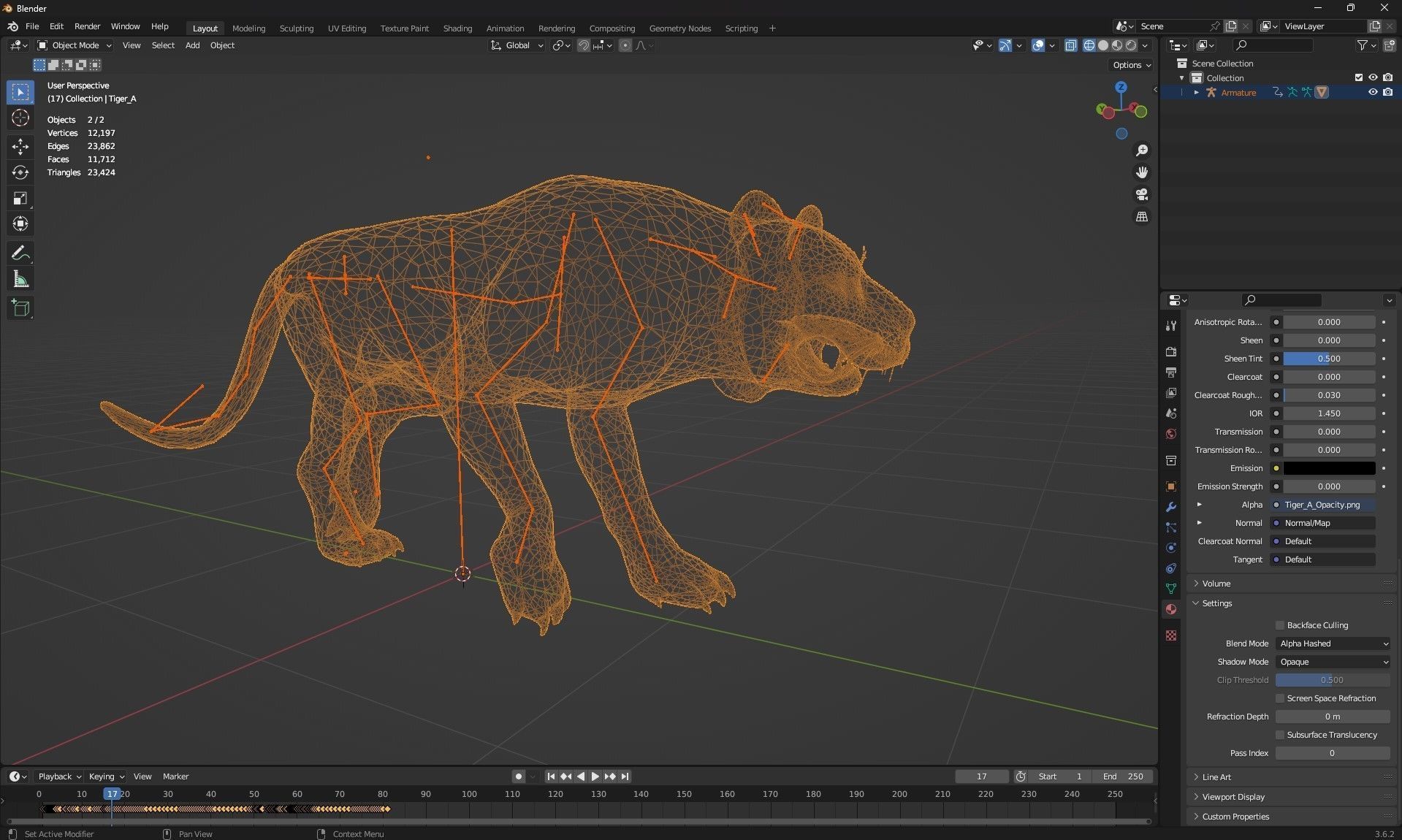
Task: Toggle Collection viewport visibility eye
Action: click(1373, 77)
